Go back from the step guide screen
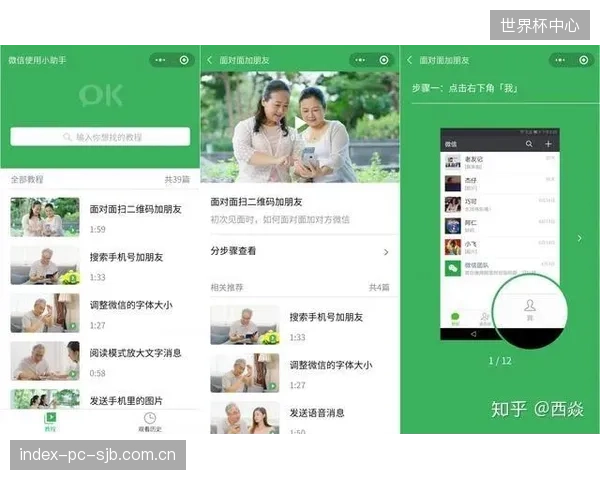This screenshot has height=480, width=600. coord(409,60)
